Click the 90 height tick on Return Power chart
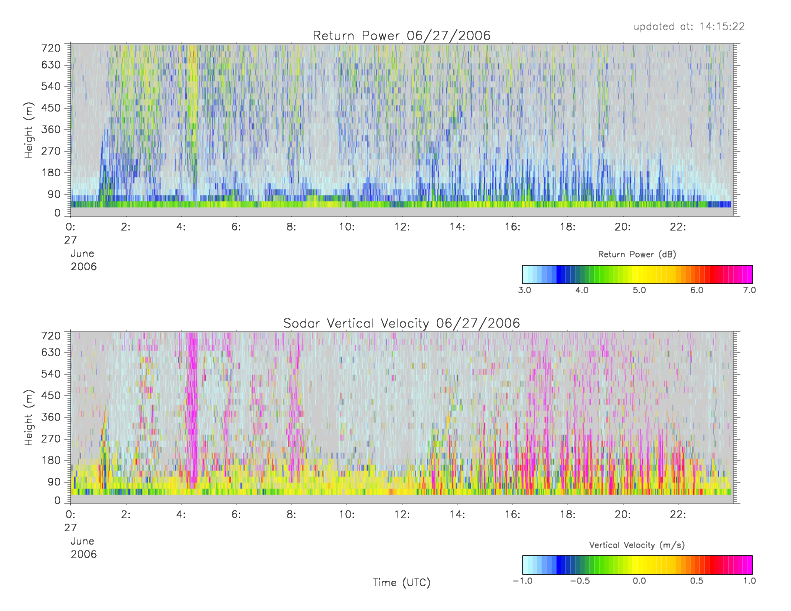 point(54,194)
